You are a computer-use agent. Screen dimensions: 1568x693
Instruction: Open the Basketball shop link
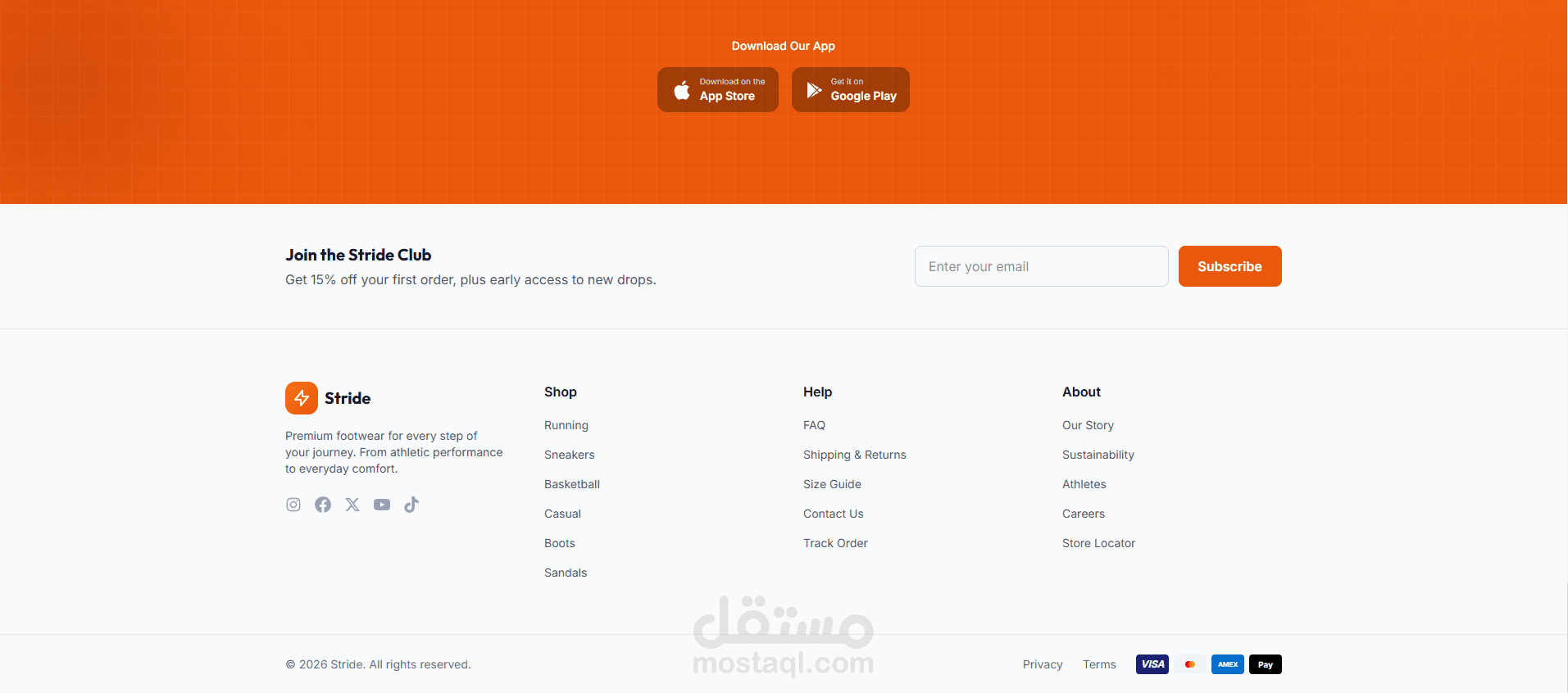572,484
